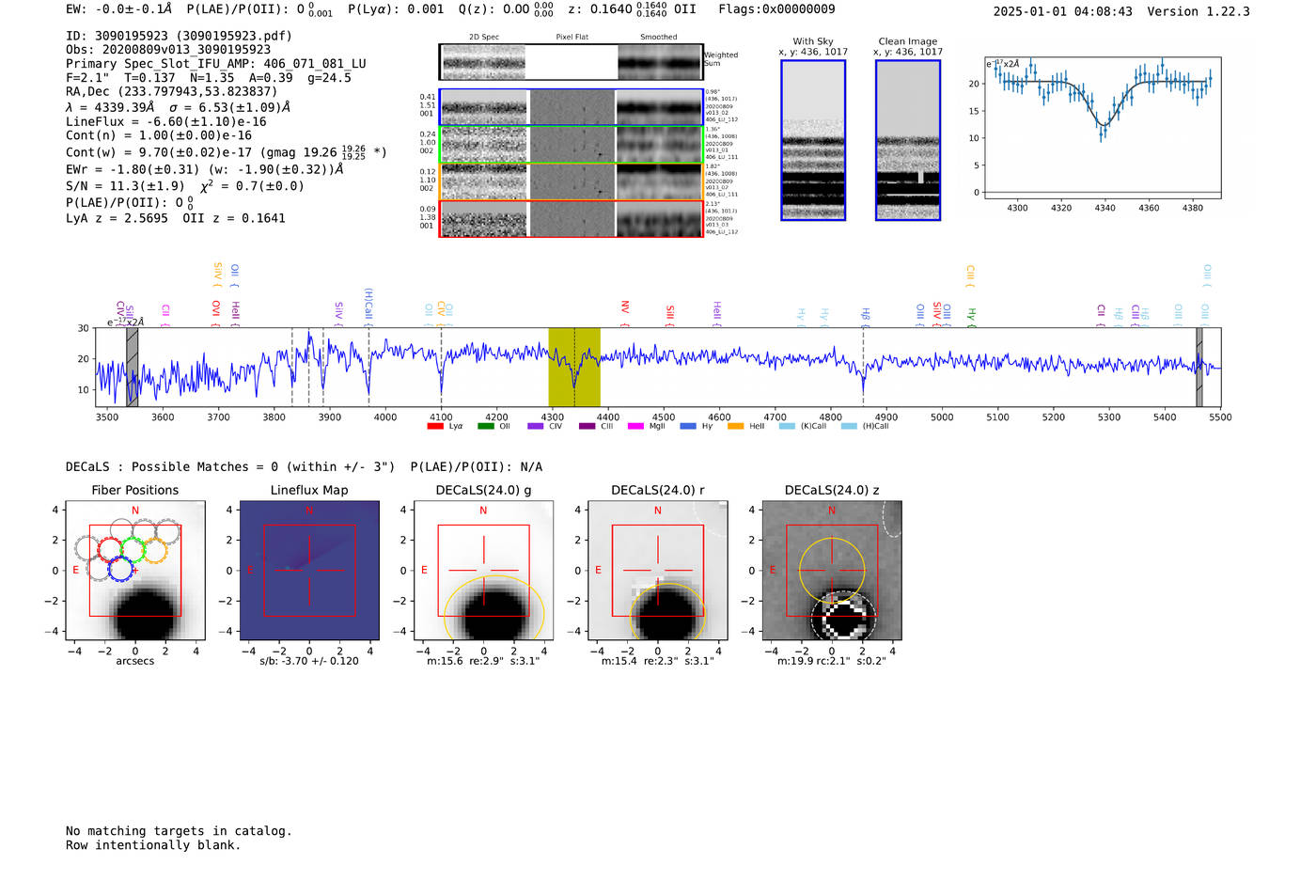Open the Lineflux Map panel
This screenshot has height=896, width=1316.
coord(309,571)
